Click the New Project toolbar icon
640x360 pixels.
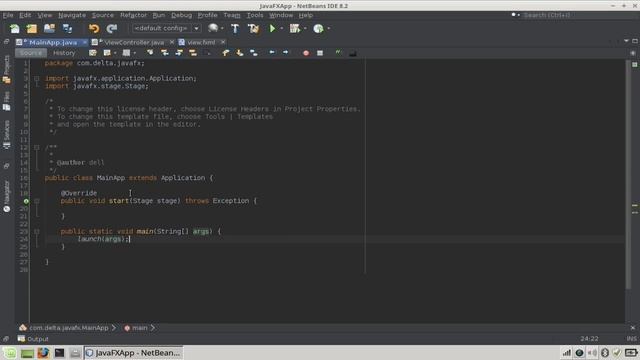click(31, 29)
